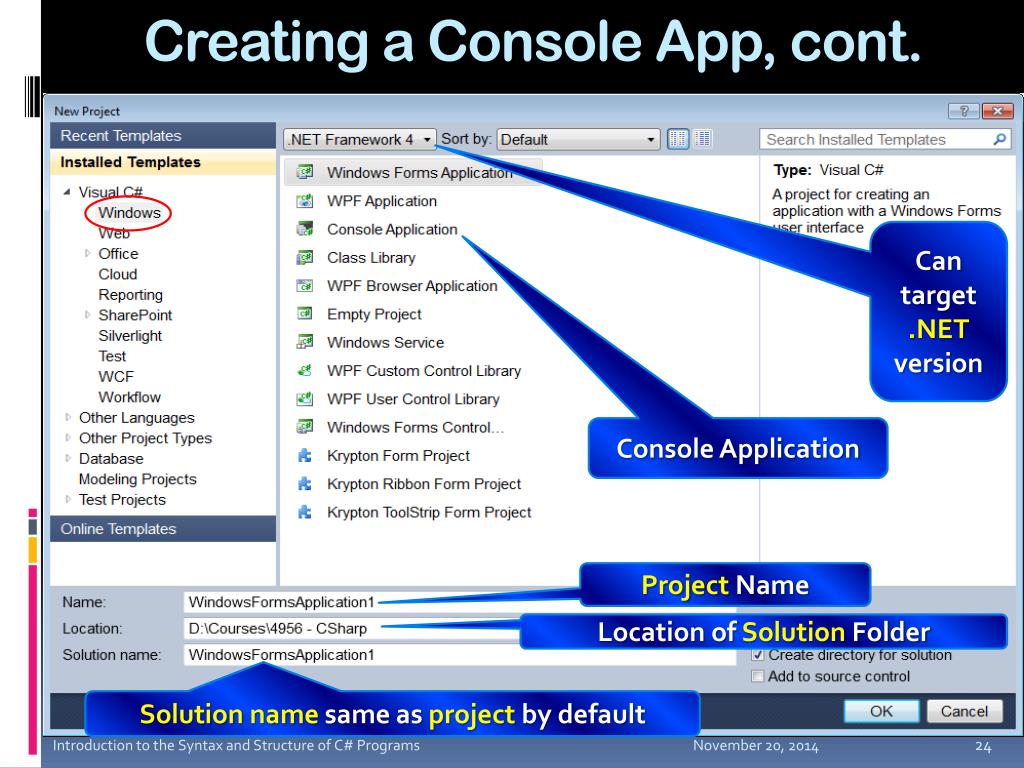
Task: Select the WPF Application template name
Action: [382, 201]
